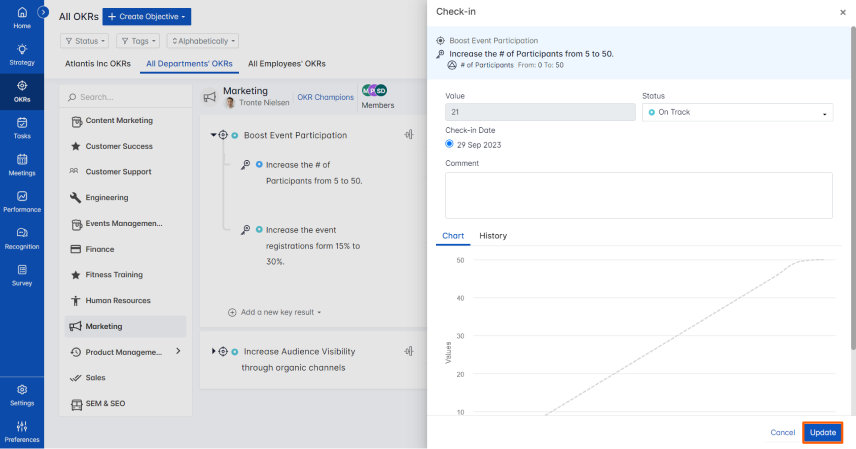
Task: Click Boost Event Participation status dot
Action: point(235,135)
